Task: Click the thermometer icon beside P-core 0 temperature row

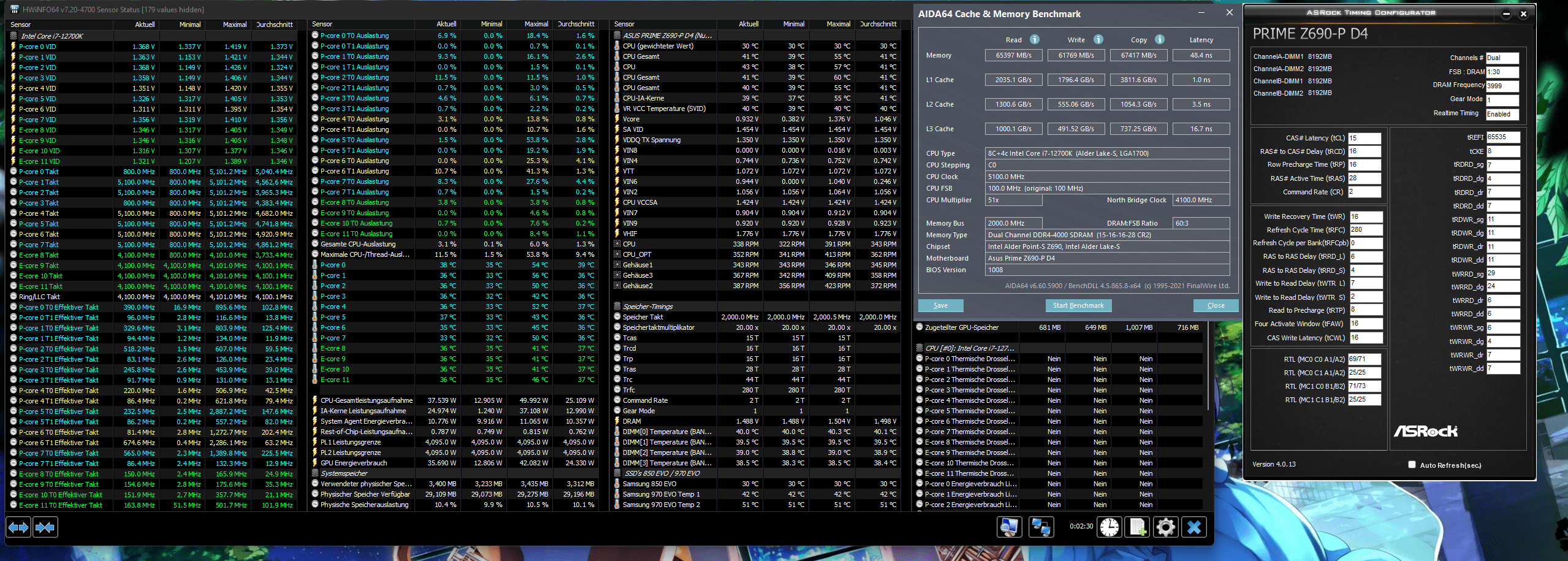Action: tap(315, 265)
